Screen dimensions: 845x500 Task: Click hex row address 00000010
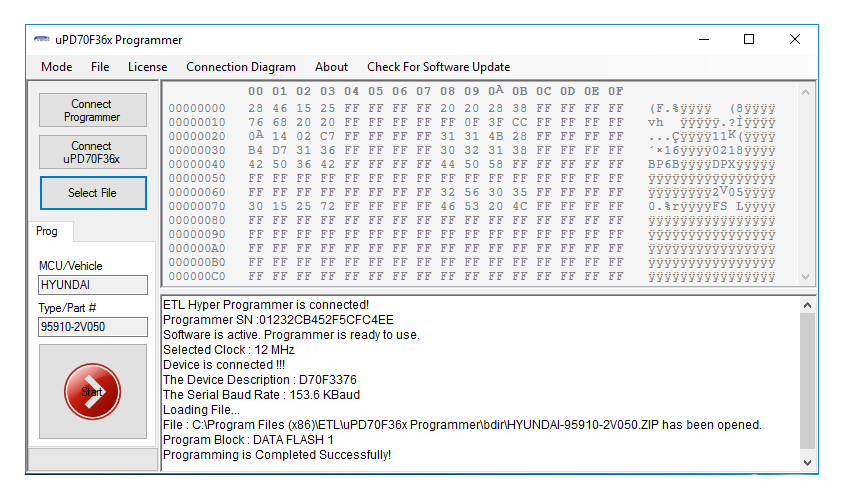tap(197, 122)
